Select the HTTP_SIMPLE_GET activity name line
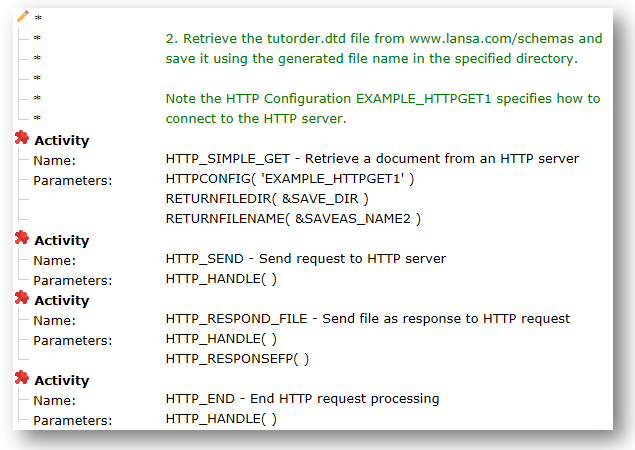 click(x=372, y=159)
